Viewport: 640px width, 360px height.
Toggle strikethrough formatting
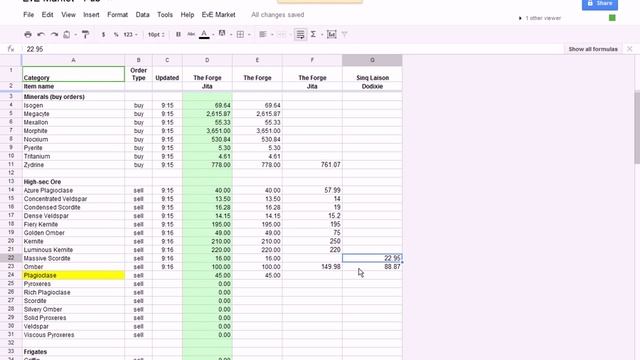pos(191,35)
